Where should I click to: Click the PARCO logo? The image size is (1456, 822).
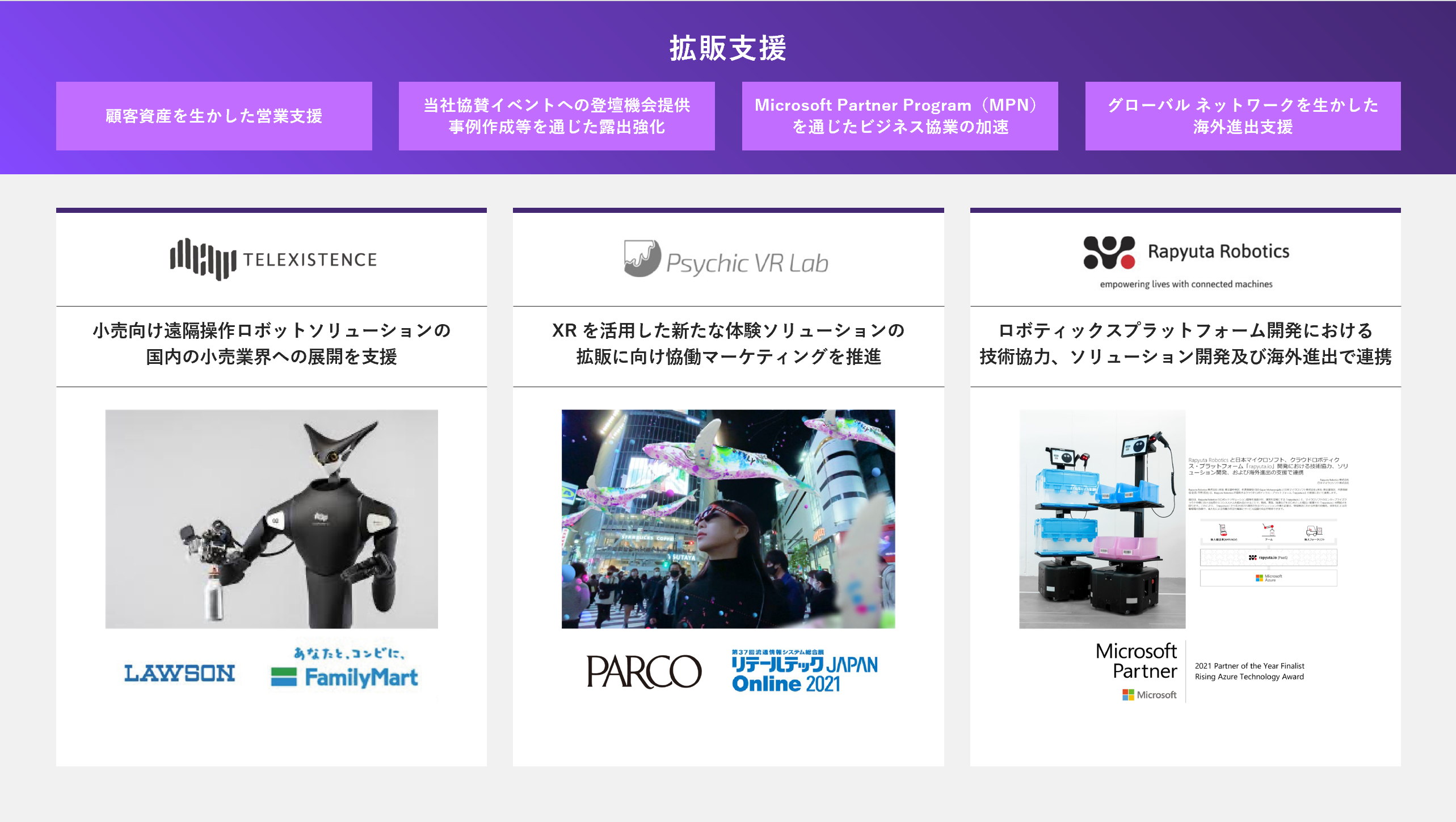pos(643,672)
